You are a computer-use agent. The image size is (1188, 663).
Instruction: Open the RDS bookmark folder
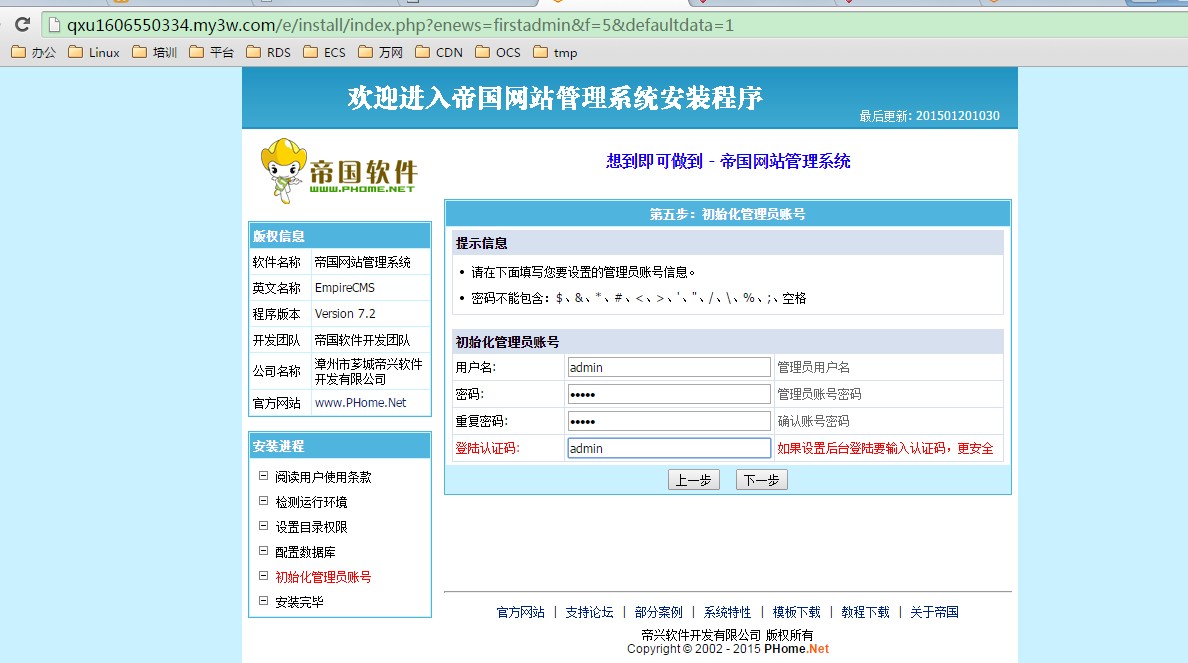(268, 52)
